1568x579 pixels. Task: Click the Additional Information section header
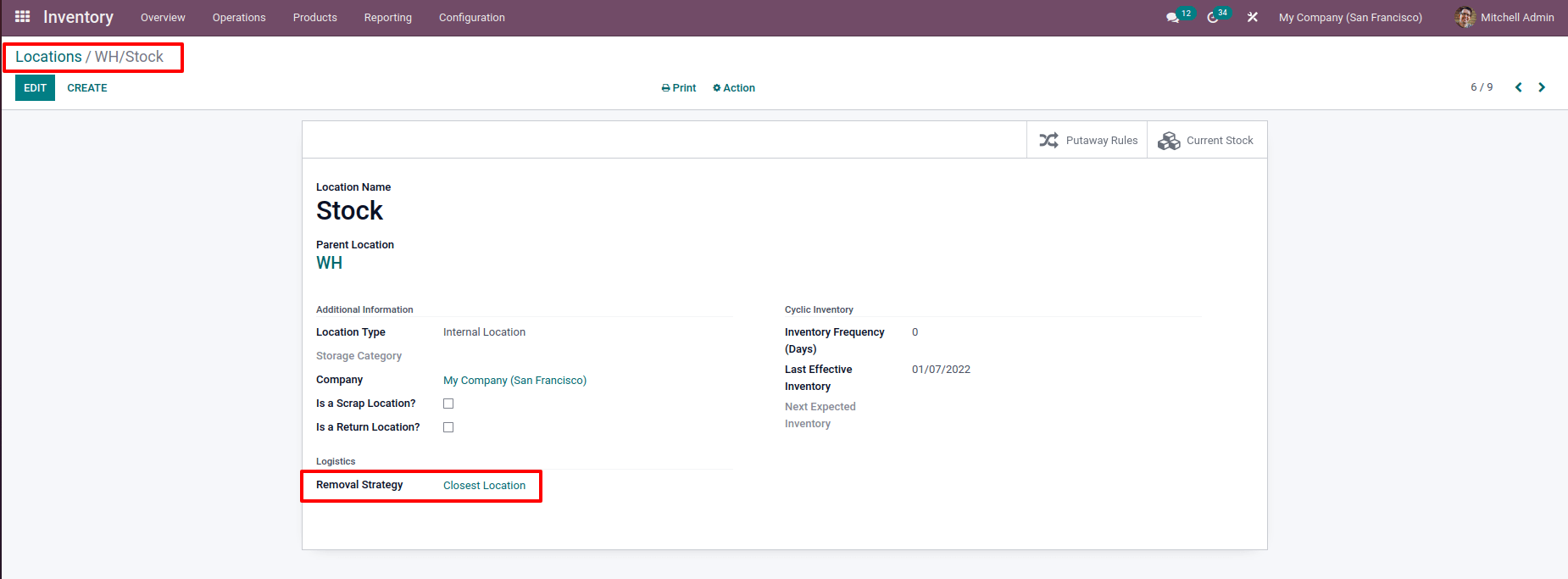point(364,309)
